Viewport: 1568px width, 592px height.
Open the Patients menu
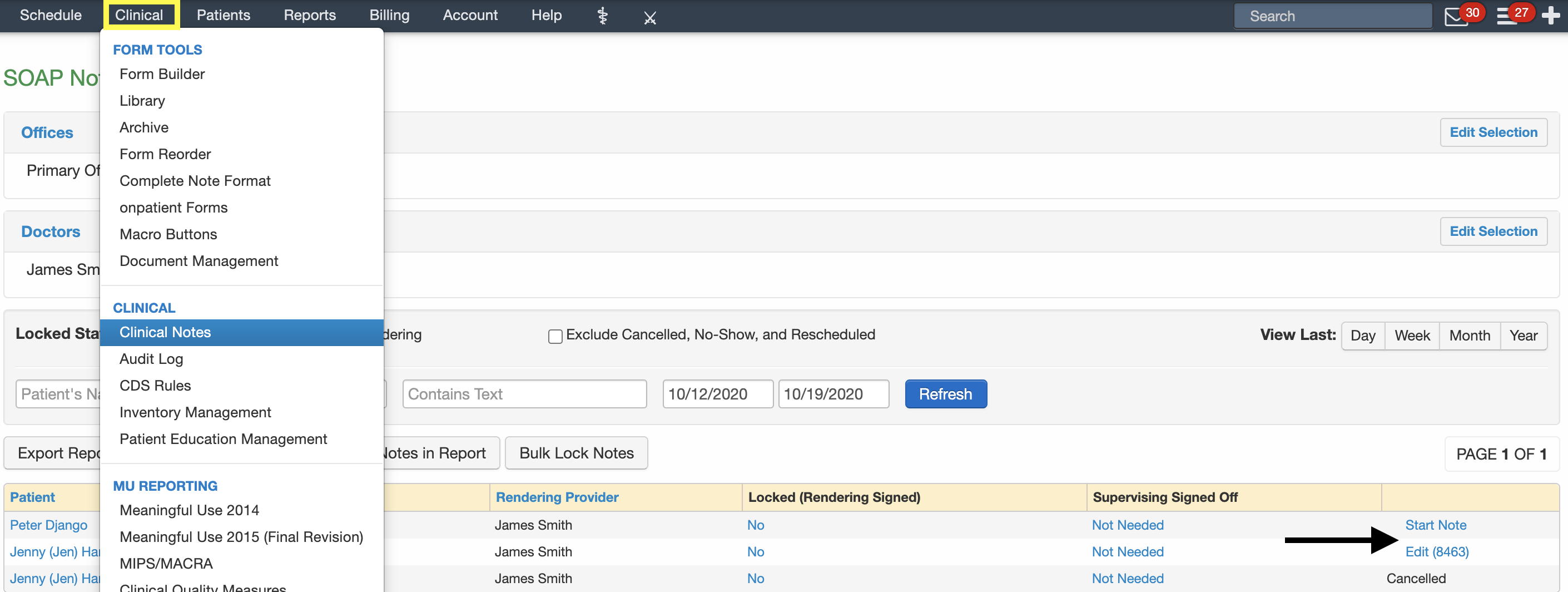(x=223, y=15)
